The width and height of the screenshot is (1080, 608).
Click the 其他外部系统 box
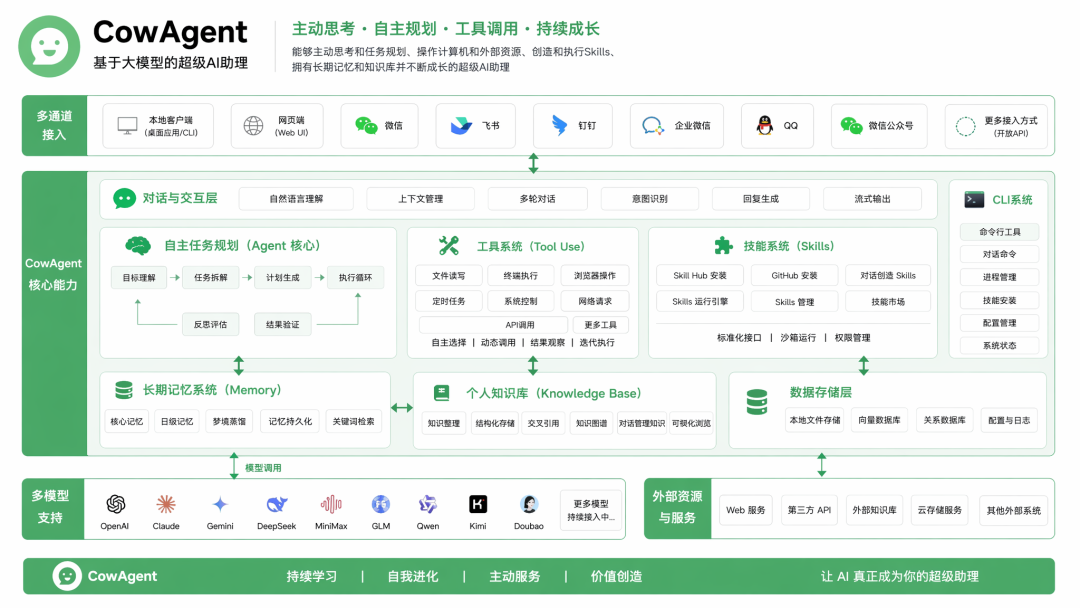point(1014,510)
